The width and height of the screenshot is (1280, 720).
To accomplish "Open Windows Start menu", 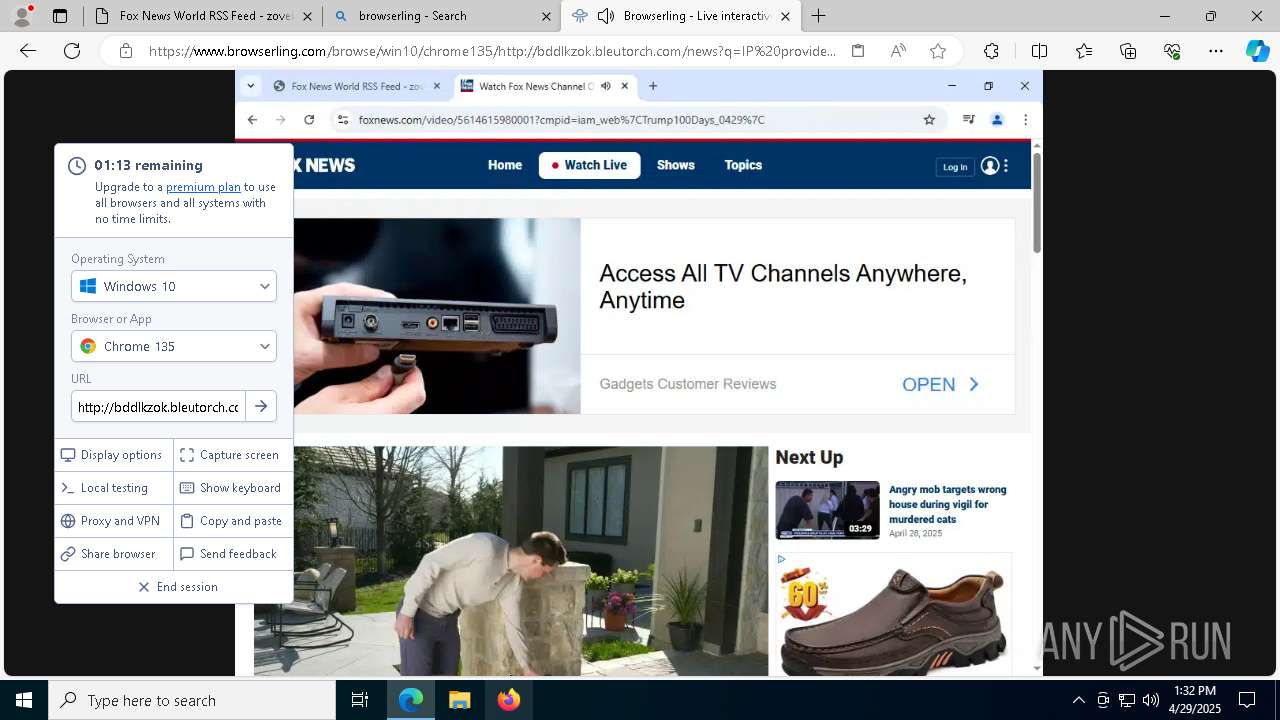I will tap(24, 700).
